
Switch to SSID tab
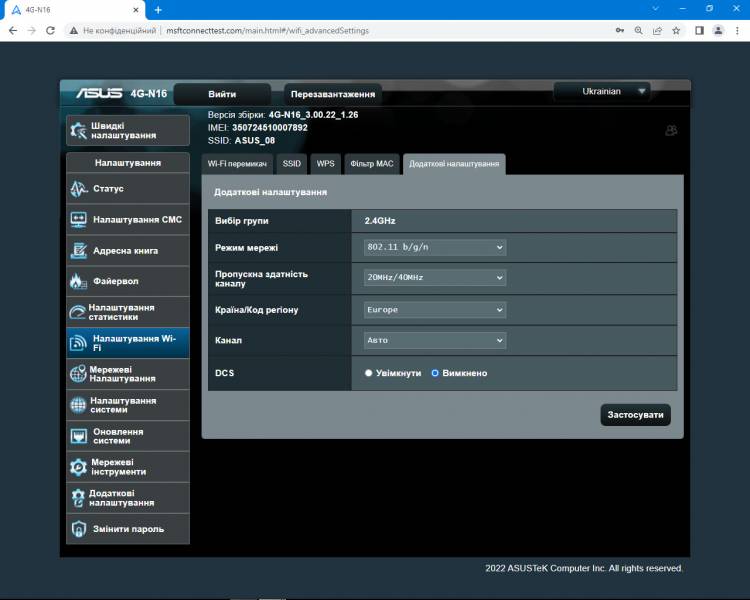tap(291, 164)
